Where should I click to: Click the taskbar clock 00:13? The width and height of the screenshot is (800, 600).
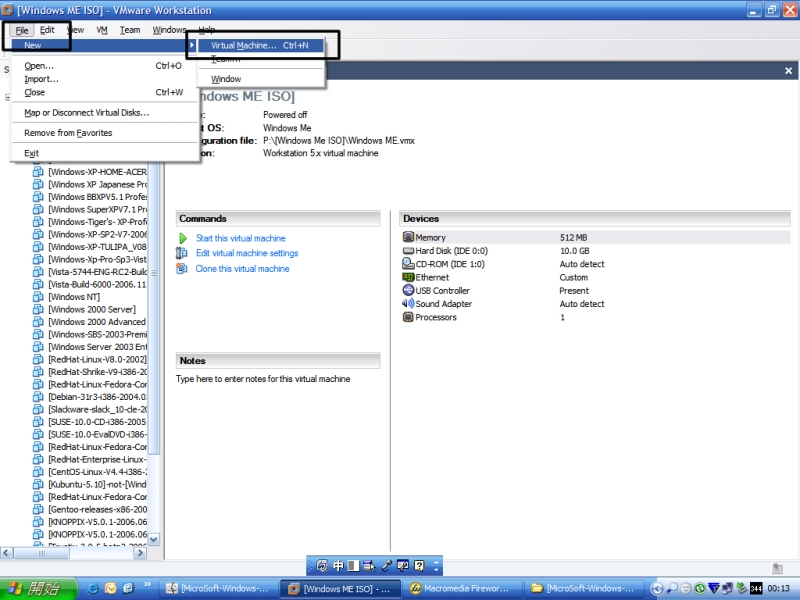(x=779, y=588)
